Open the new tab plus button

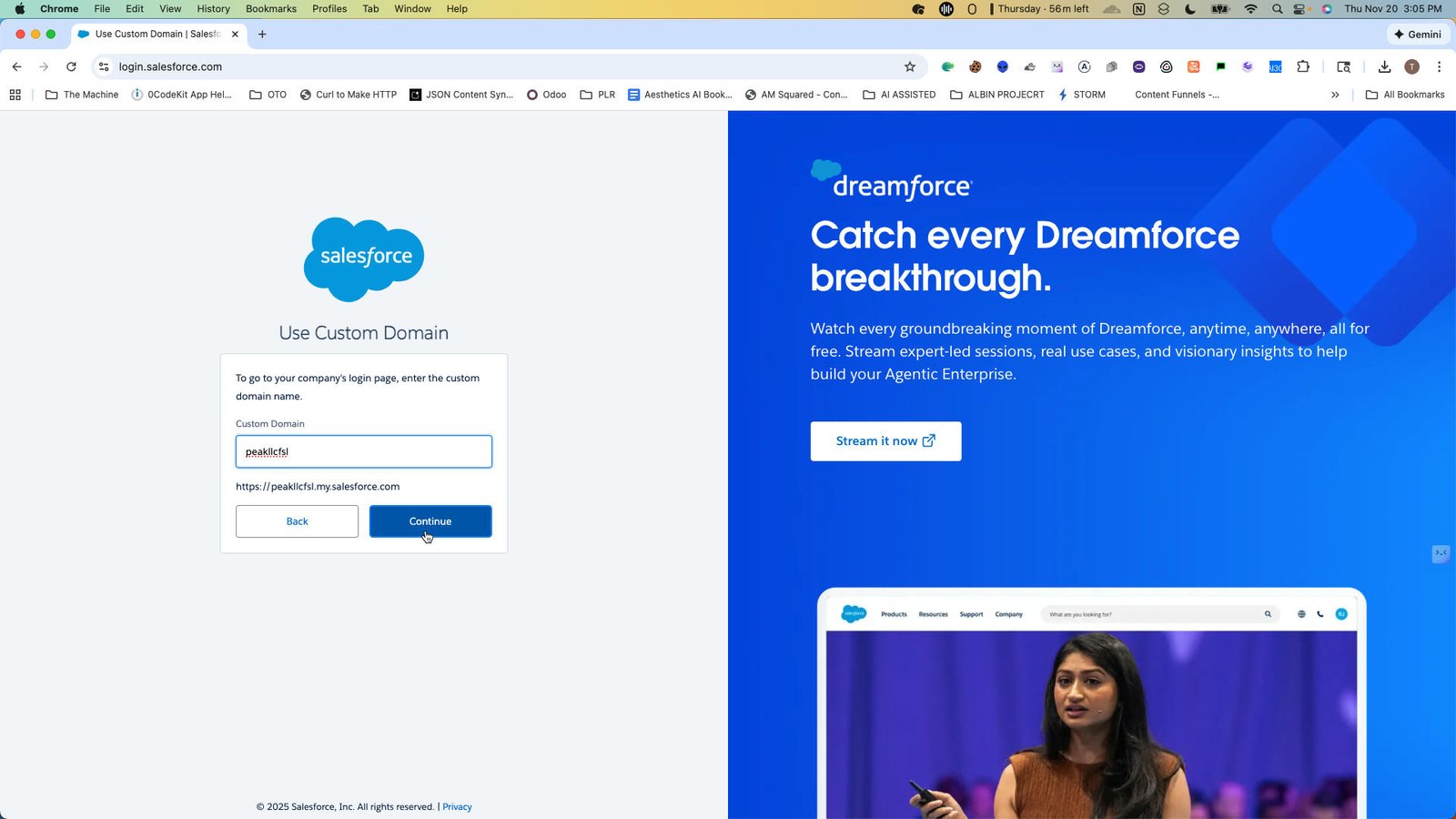coord(262,34)
